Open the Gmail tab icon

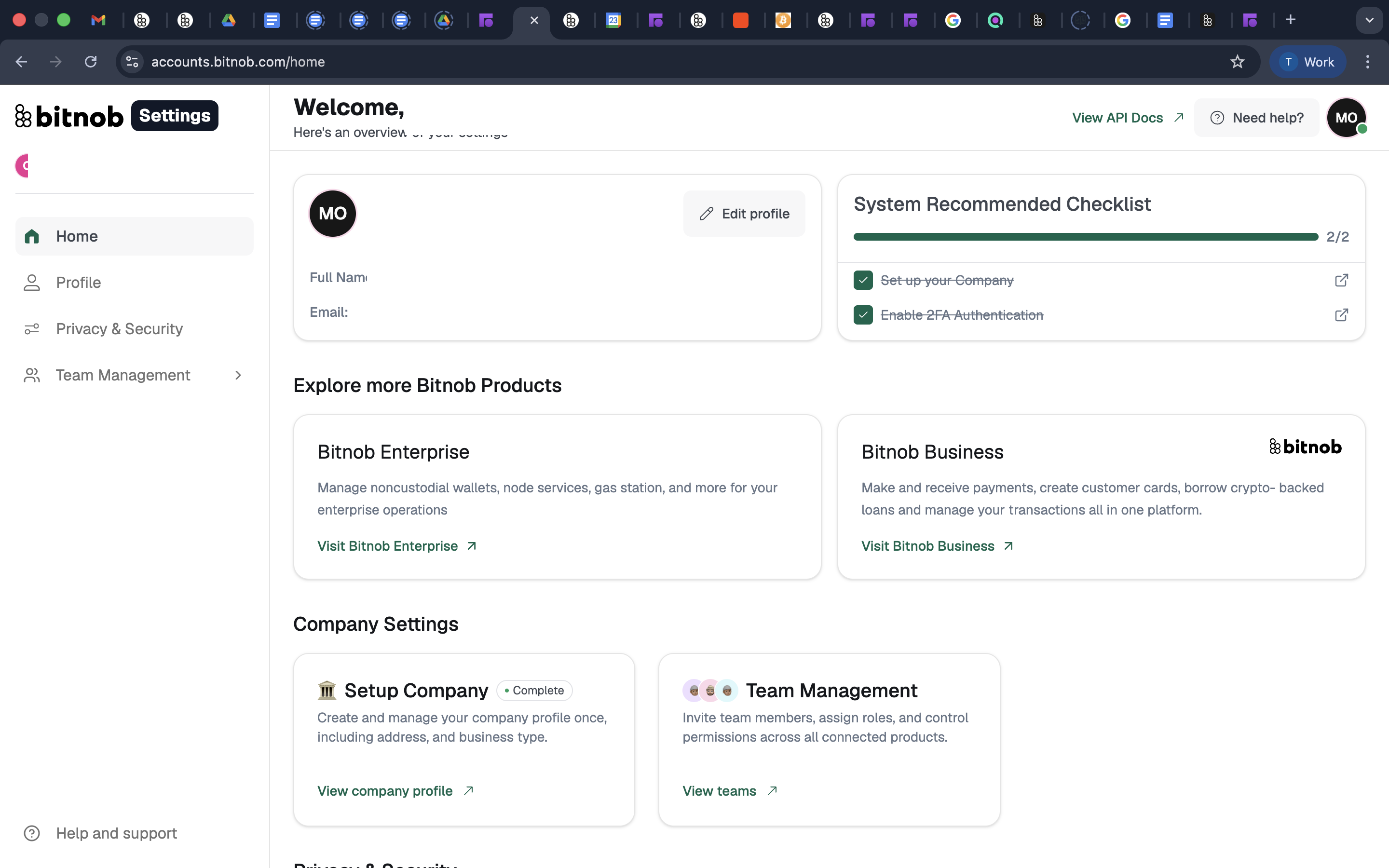pos(99,20)
